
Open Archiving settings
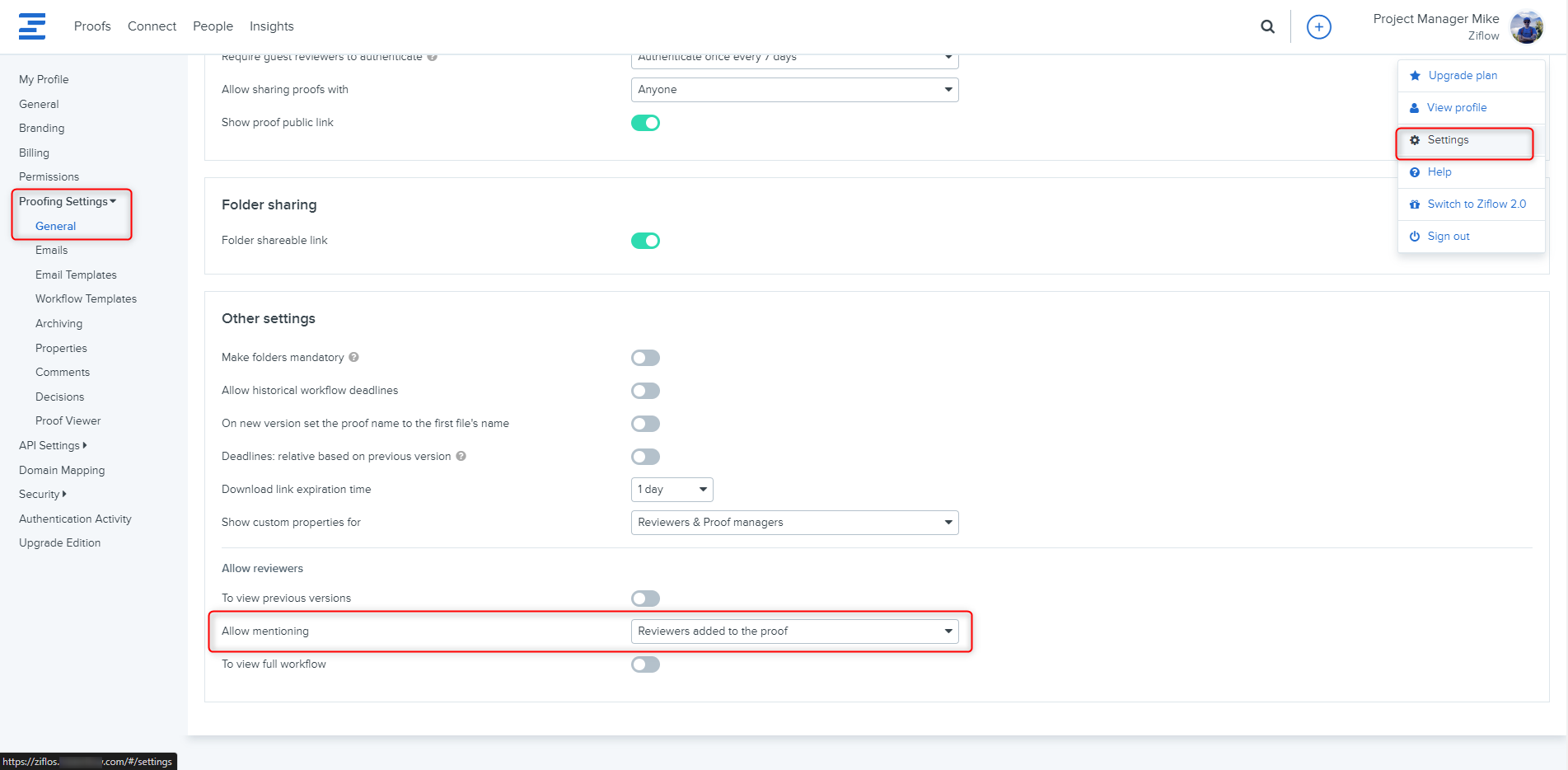click(59, 323)
